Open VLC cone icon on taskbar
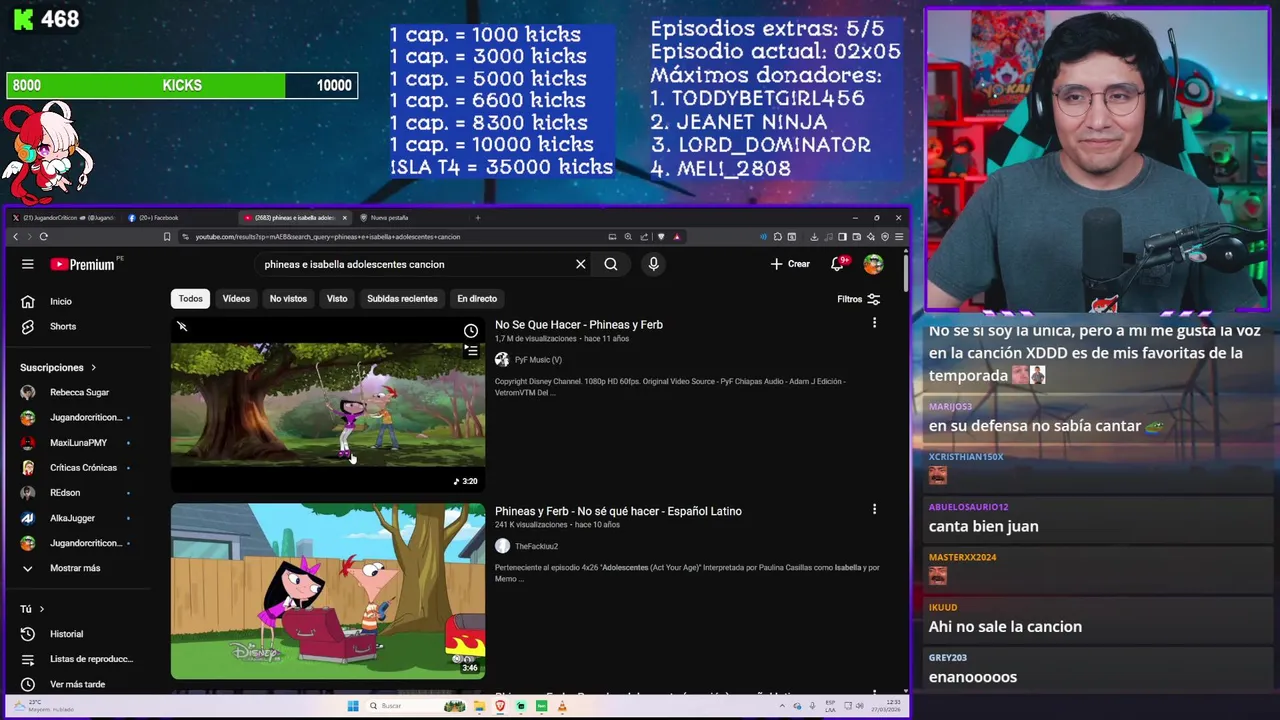Screen dimensions: 1280x720 562,706
